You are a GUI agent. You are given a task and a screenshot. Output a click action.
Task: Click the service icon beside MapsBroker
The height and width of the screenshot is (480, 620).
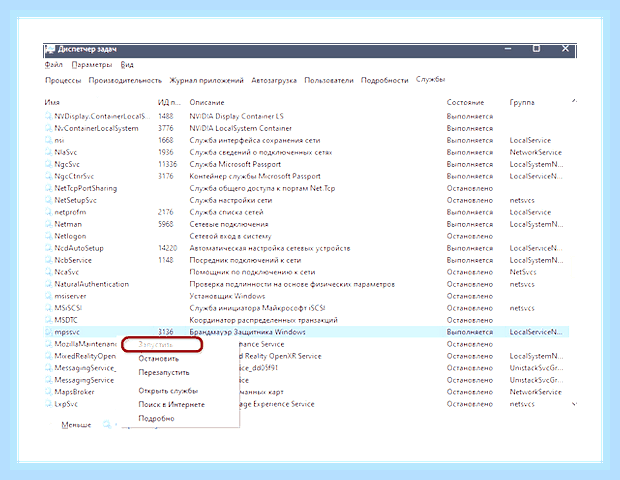pyautogui.click(x=48, y=392)
